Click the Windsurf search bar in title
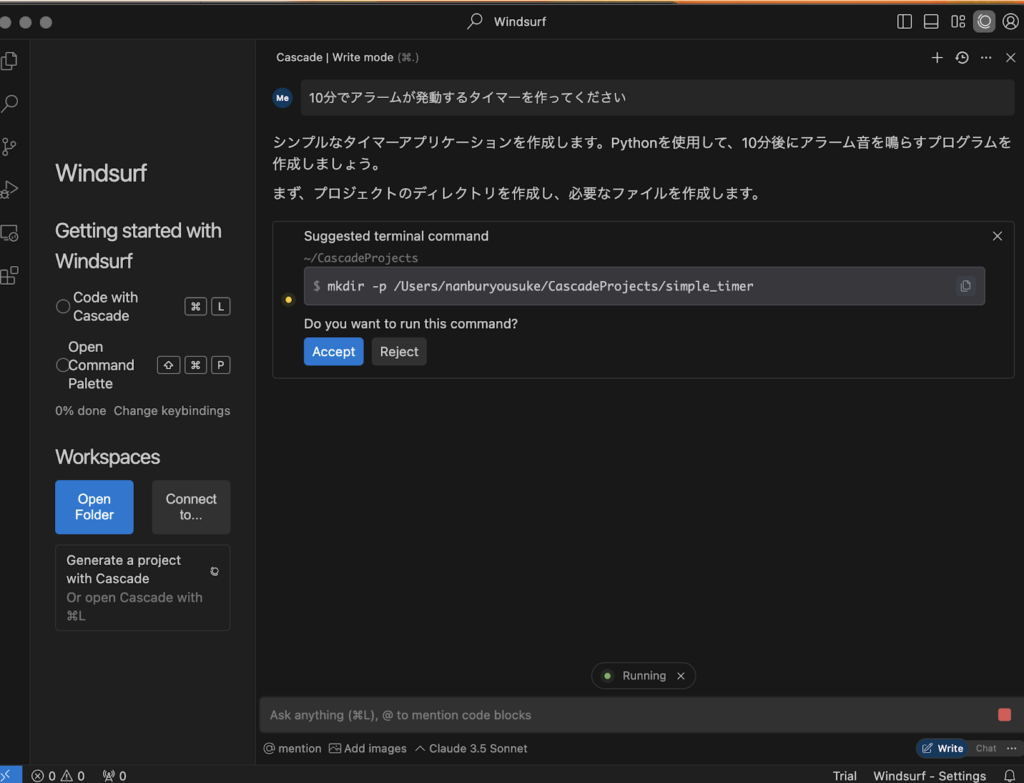The height and width of the screenshot is (783, 1024). click(x=507, y=22)
